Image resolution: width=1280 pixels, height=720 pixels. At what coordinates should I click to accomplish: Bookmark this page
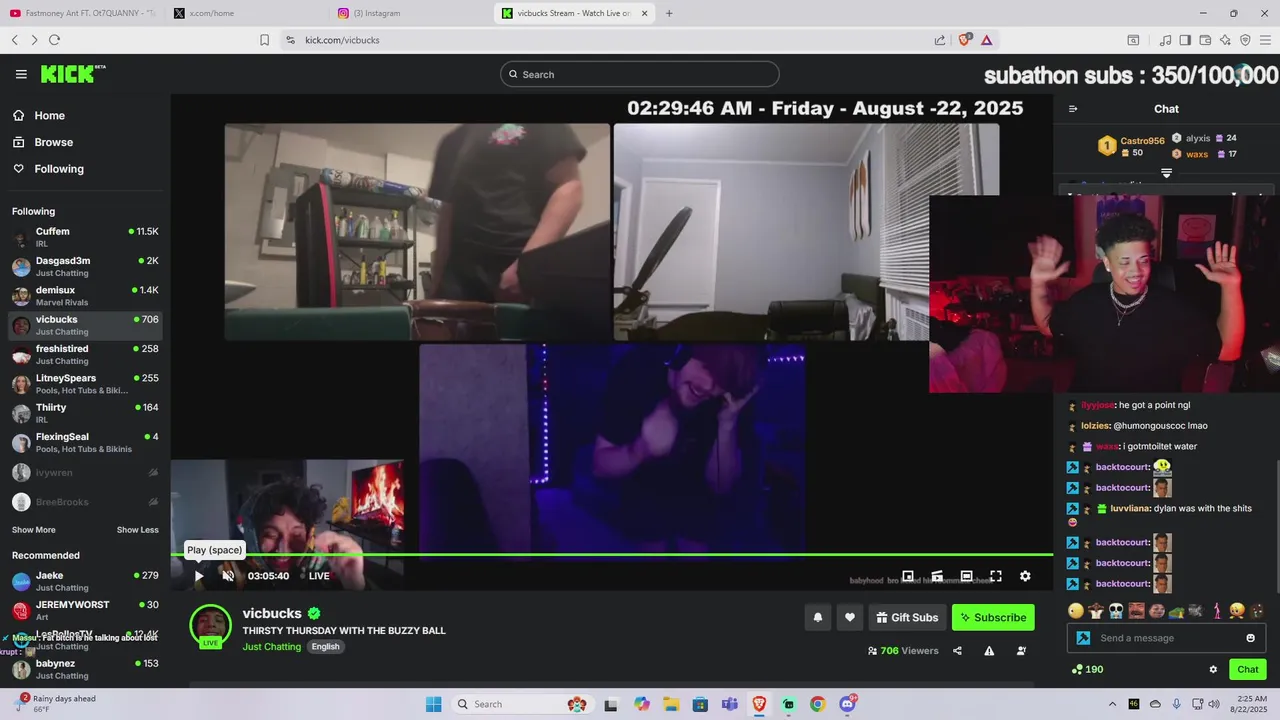264,40
